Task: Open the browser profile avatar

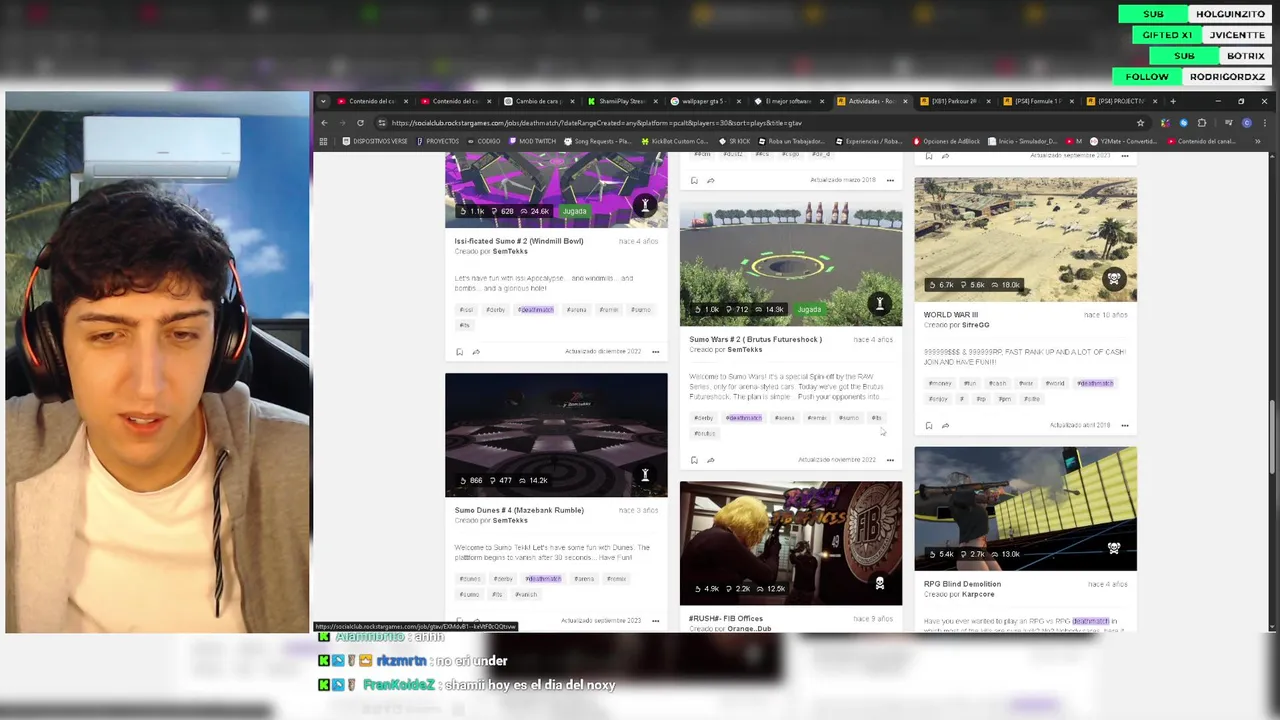Action: (x=1246, y=123)
